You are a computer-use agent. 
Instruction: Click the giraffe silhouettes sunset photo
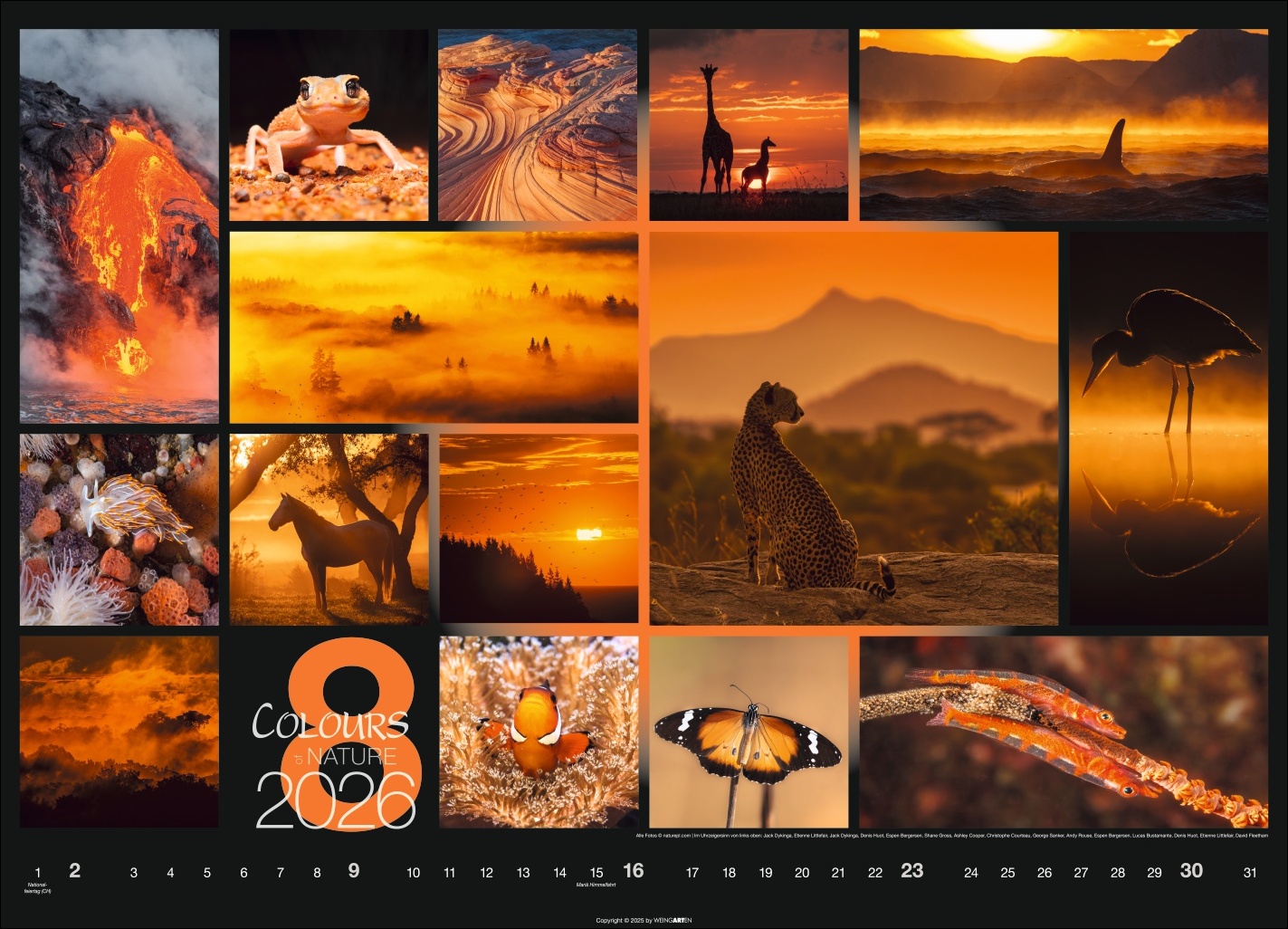748,125
